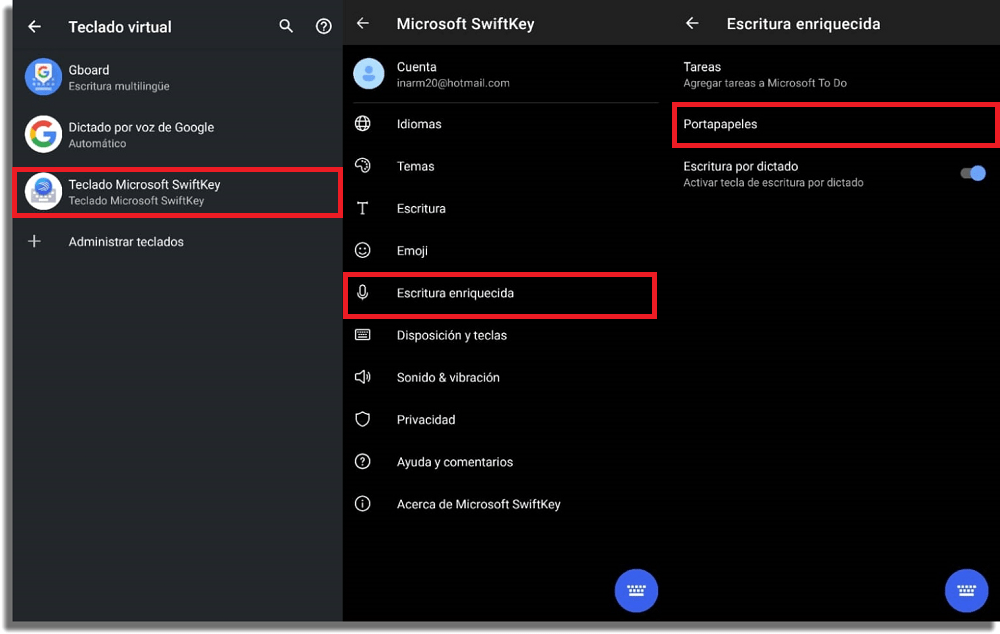
Task: Tap account email inarm20@hotmail.com
Action: click(x=453, y=83)
